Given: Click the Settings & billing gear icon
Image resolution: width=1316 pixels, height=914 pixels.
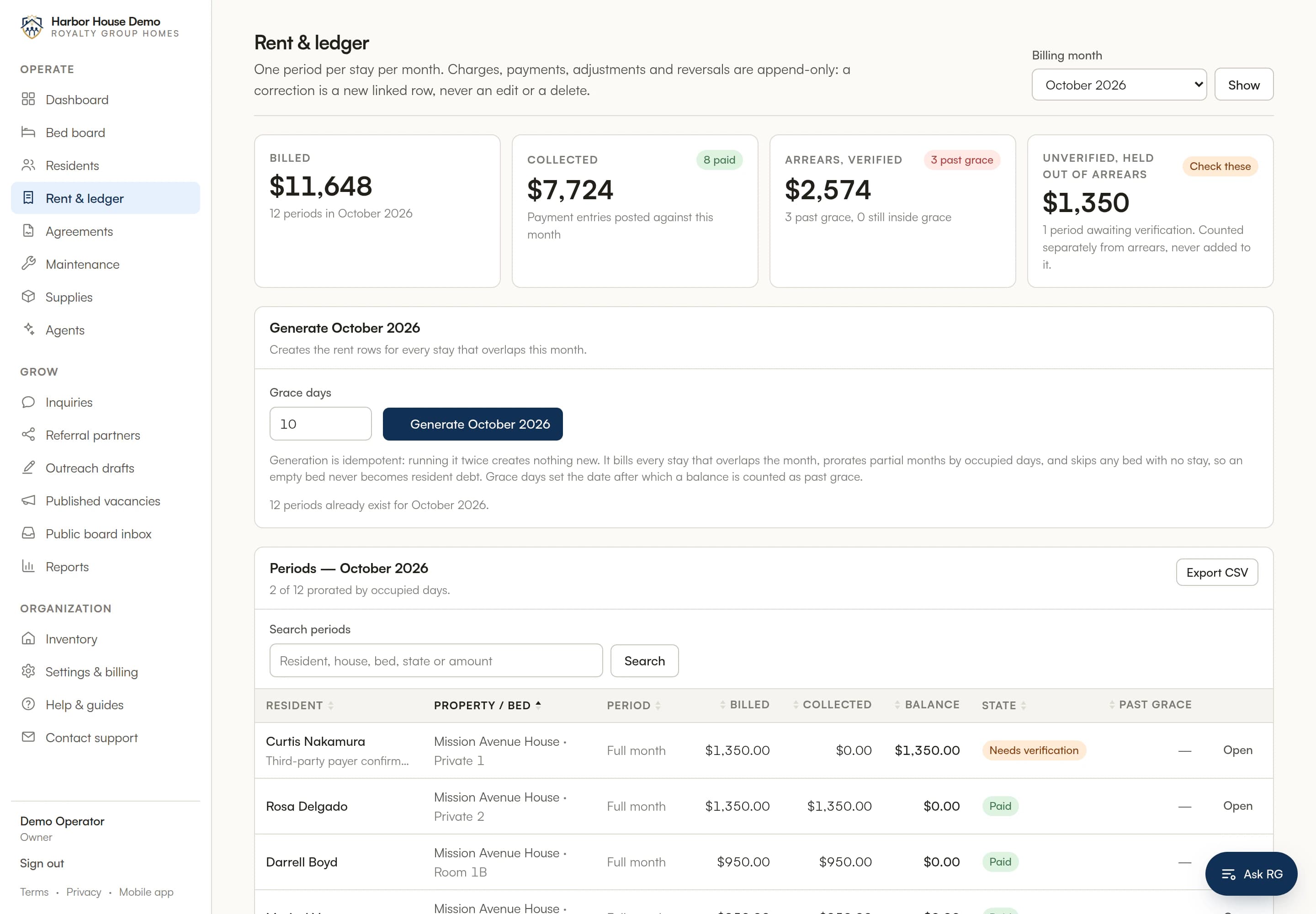Looking at the screenshot, I should tap(28, 671).
